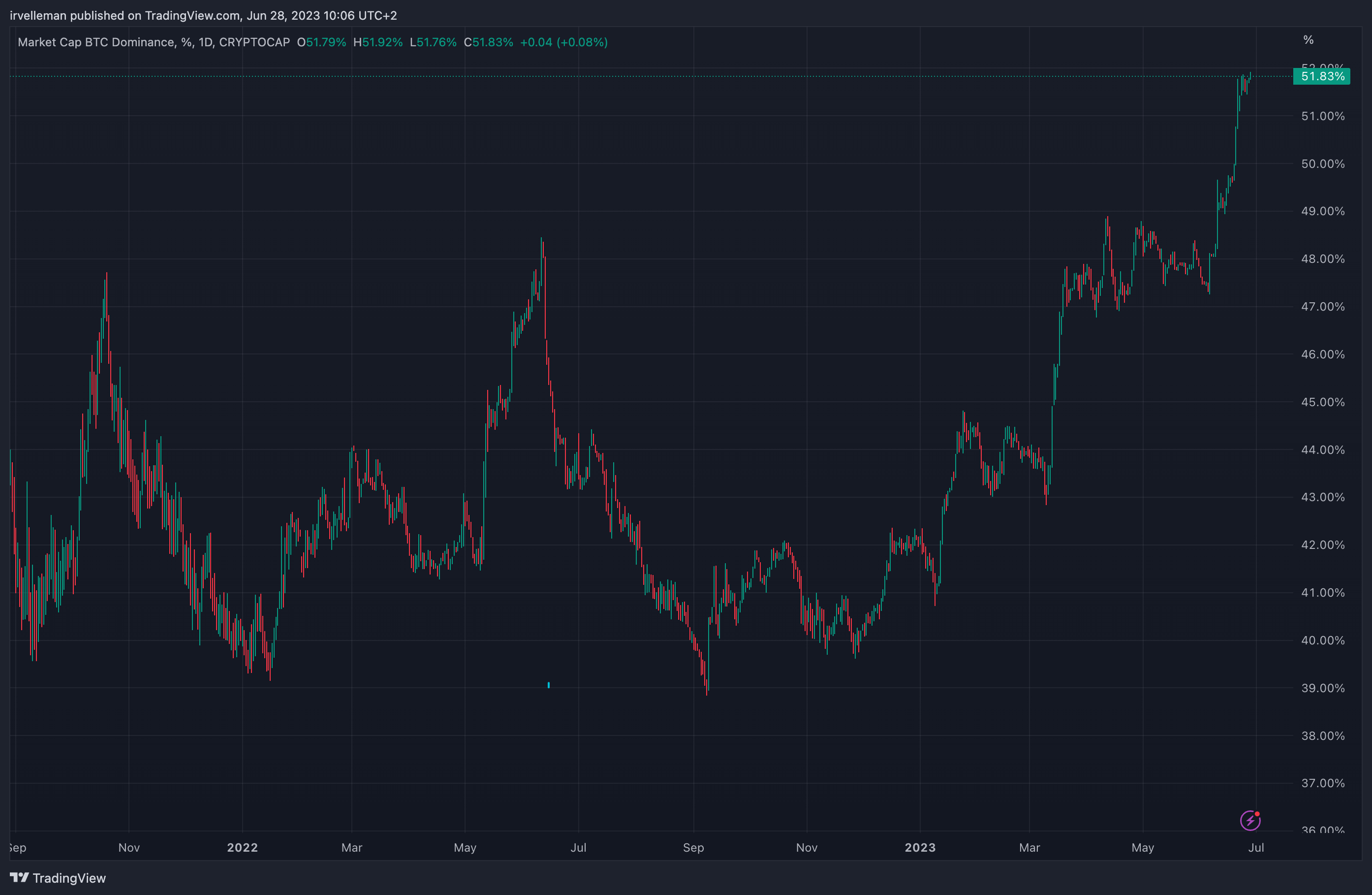This screenshot has height=895, width=1372.
Task: Click the green 51.83% price label
Action: coord(1321,76)
